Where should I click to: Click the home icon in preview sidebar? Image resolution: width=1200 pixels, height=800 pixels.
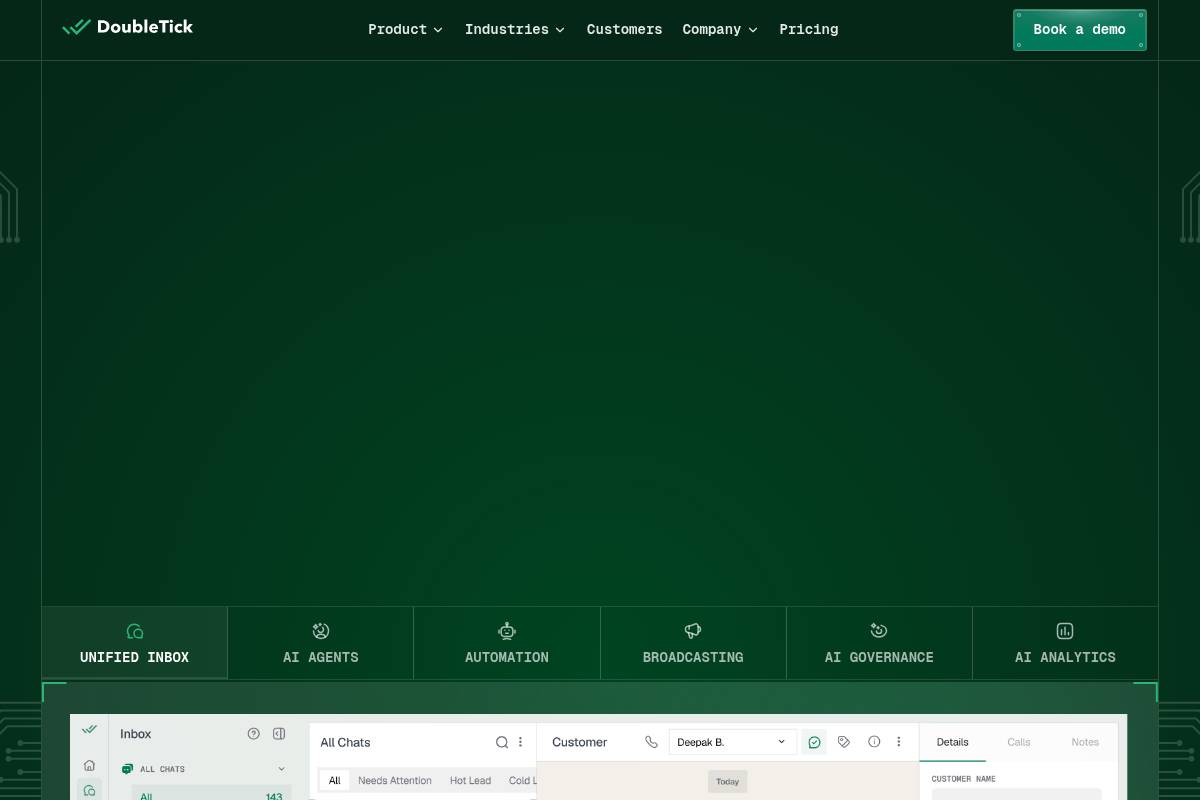[x=89, y=765]
